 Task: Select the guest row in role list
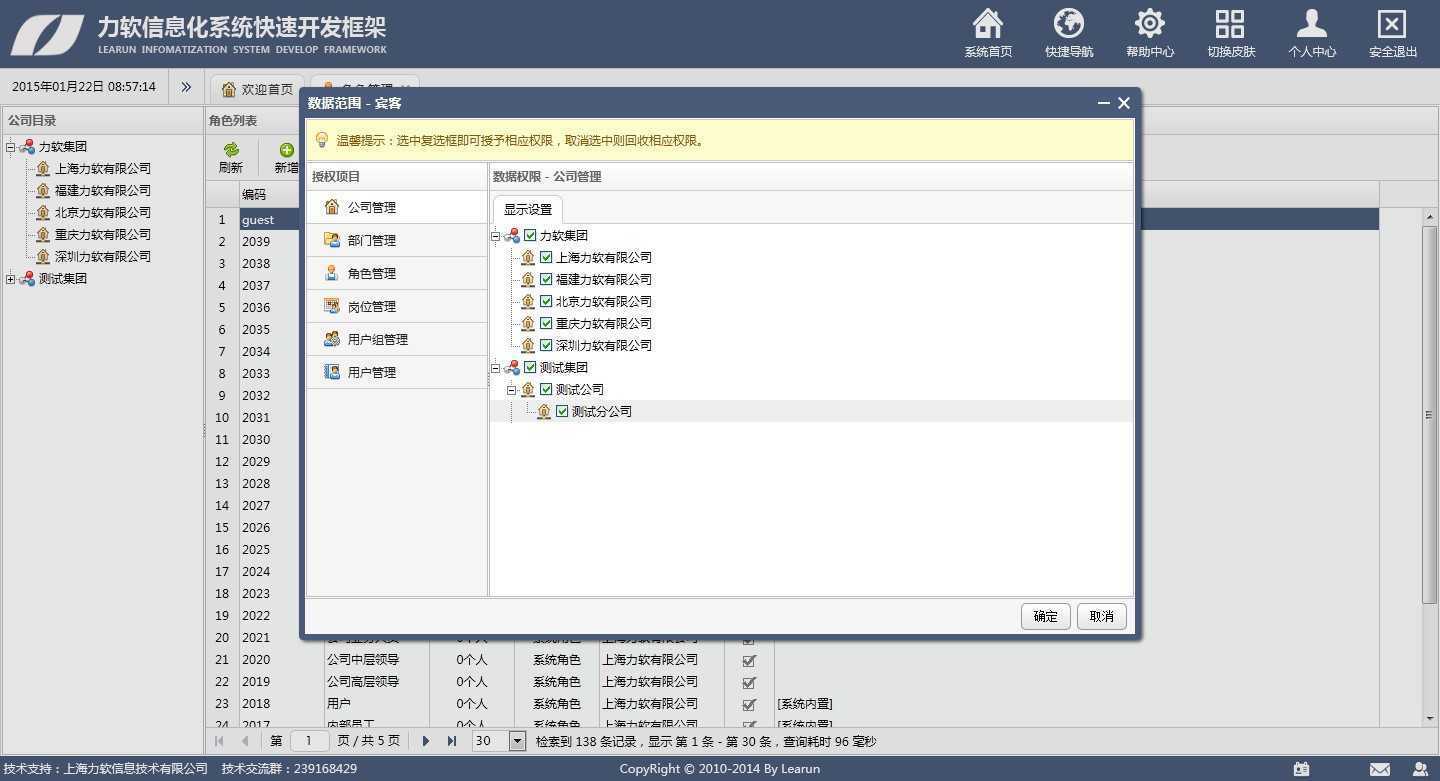click(x=792, y=219)
